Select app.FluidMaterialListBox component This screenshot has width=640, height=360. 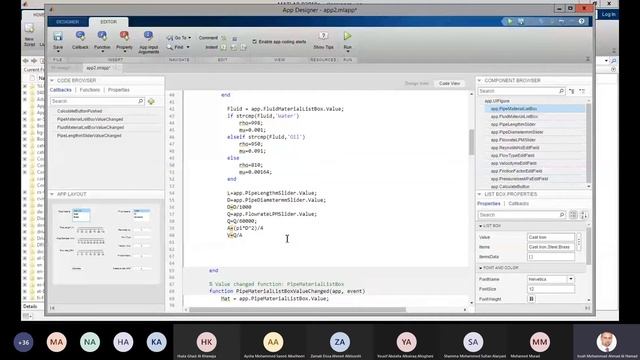tap(514, 116)
